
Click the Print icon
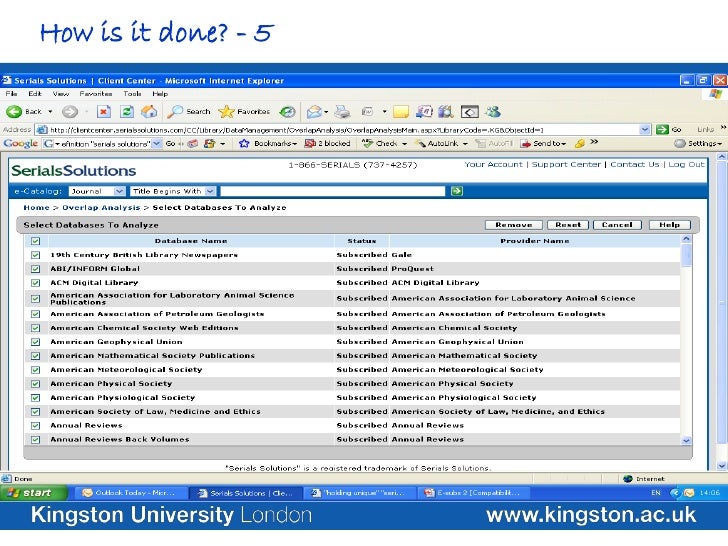[x=343, y=111]
